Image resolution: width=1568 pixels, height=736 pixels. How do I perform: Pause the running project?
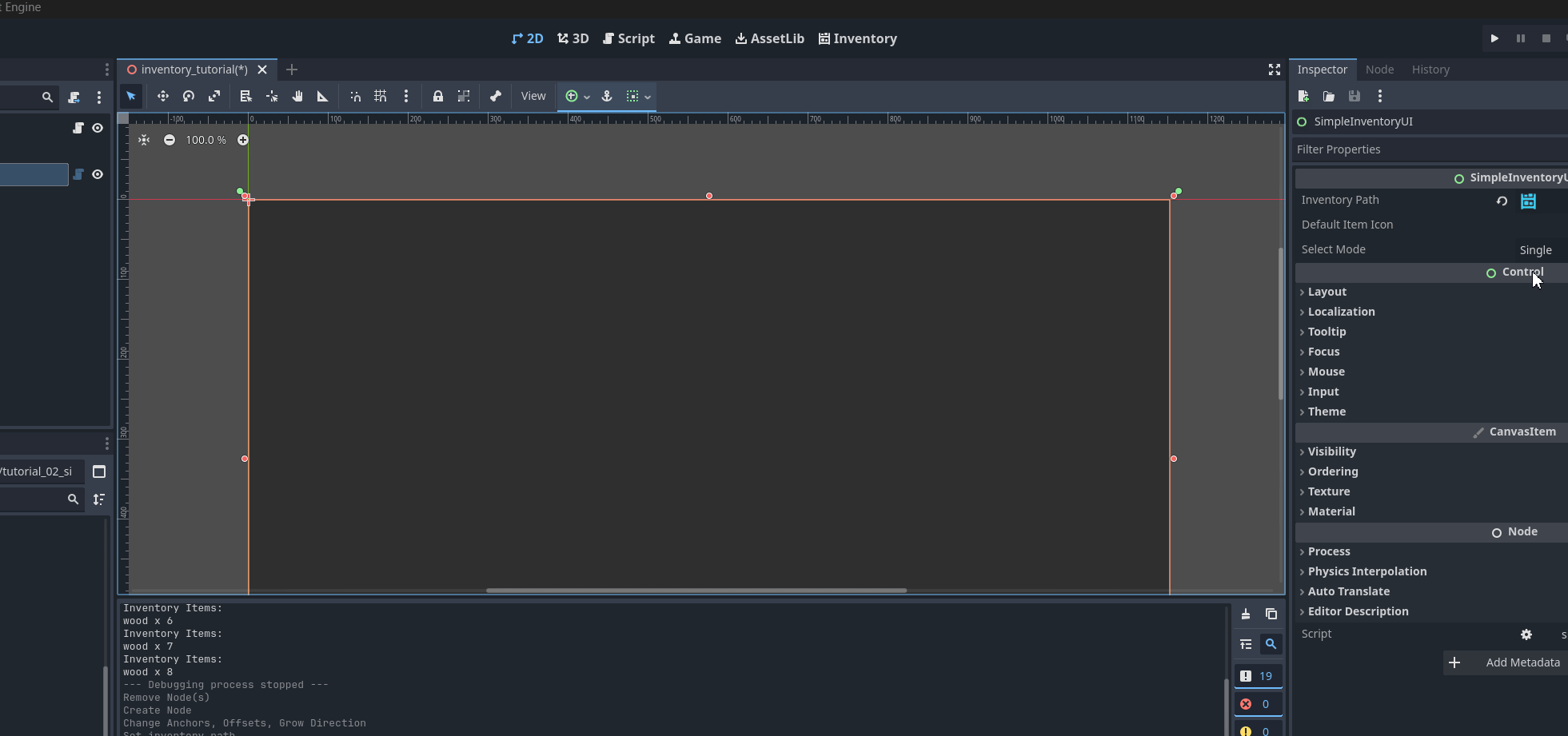[1521, 38]
